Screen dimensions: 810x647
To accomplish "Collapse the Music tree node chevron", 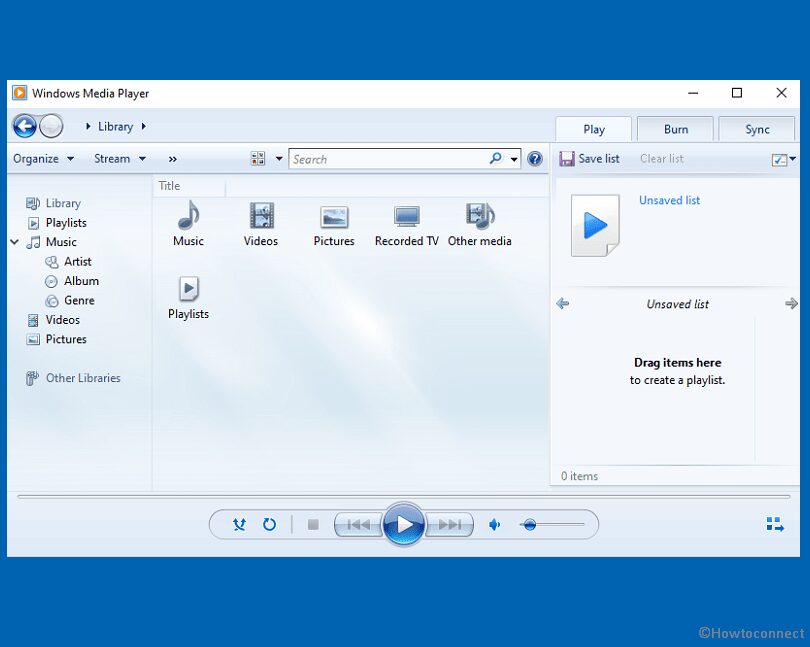I will (x=14, y=242).
